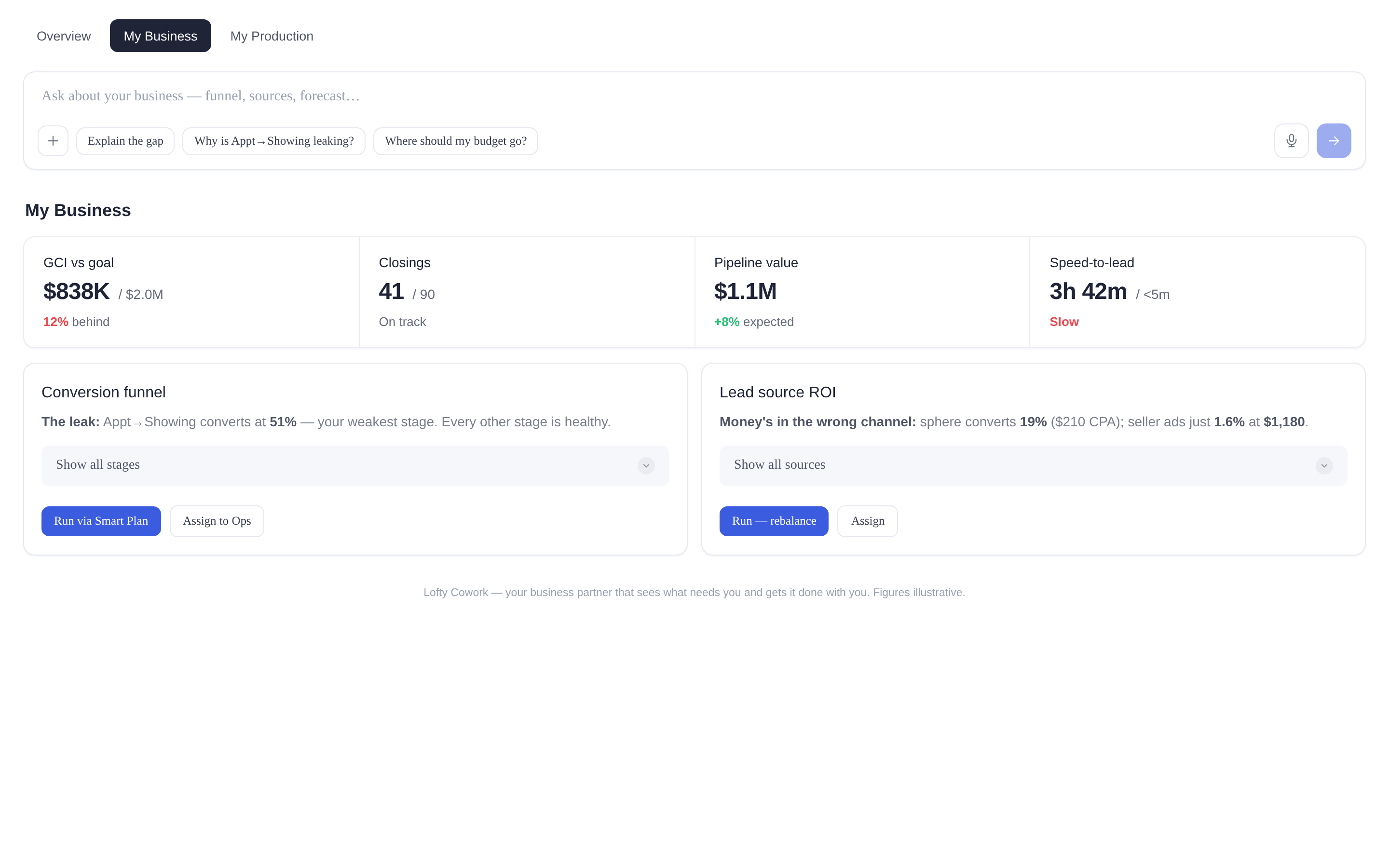This screenshot has height=868, width=1389.
Task: Click the Conversion funnel heading
Action: [103, 393]
